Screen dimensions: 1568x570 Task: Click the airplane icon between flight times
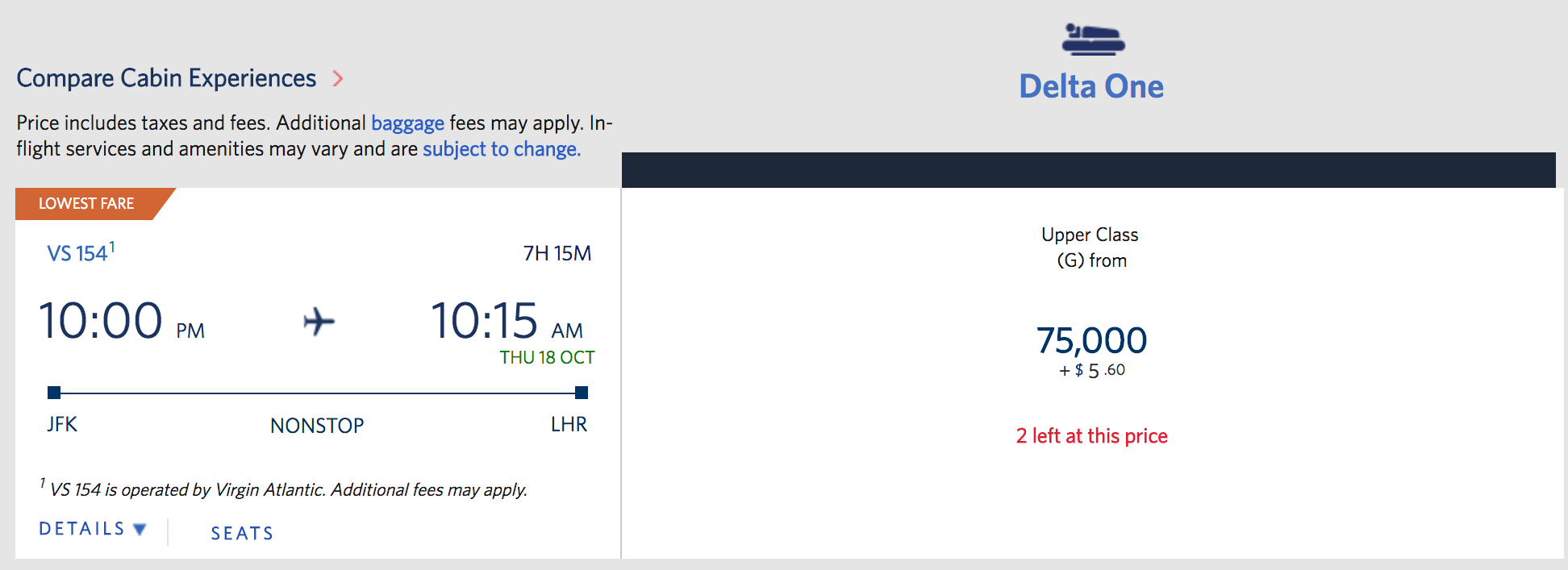coord(318,322)
